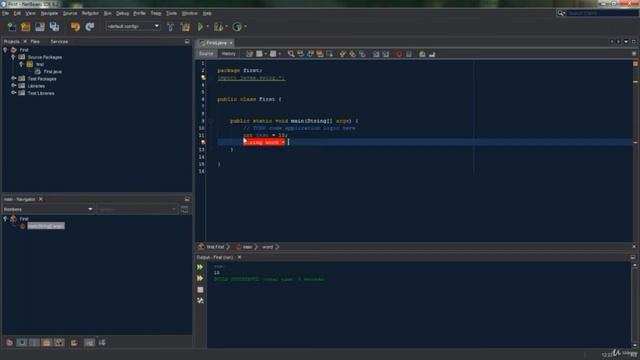Viewport: 640px width, 360px height.
Task: Toggle Show Static Members in the Navigator bottom toolbar
Action: (34, 342)
